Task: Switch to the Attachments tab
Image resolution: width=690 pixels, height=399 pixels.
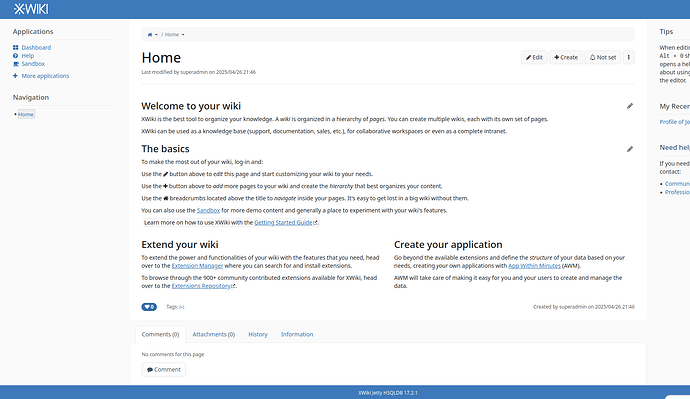Action: pos(213,334)
